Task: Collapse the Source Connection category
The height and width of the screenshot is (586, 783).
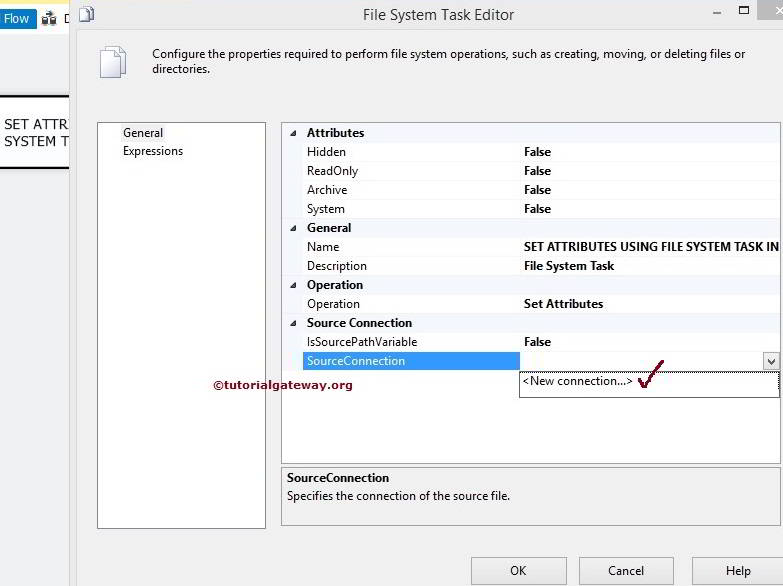Action: [294, 323]
